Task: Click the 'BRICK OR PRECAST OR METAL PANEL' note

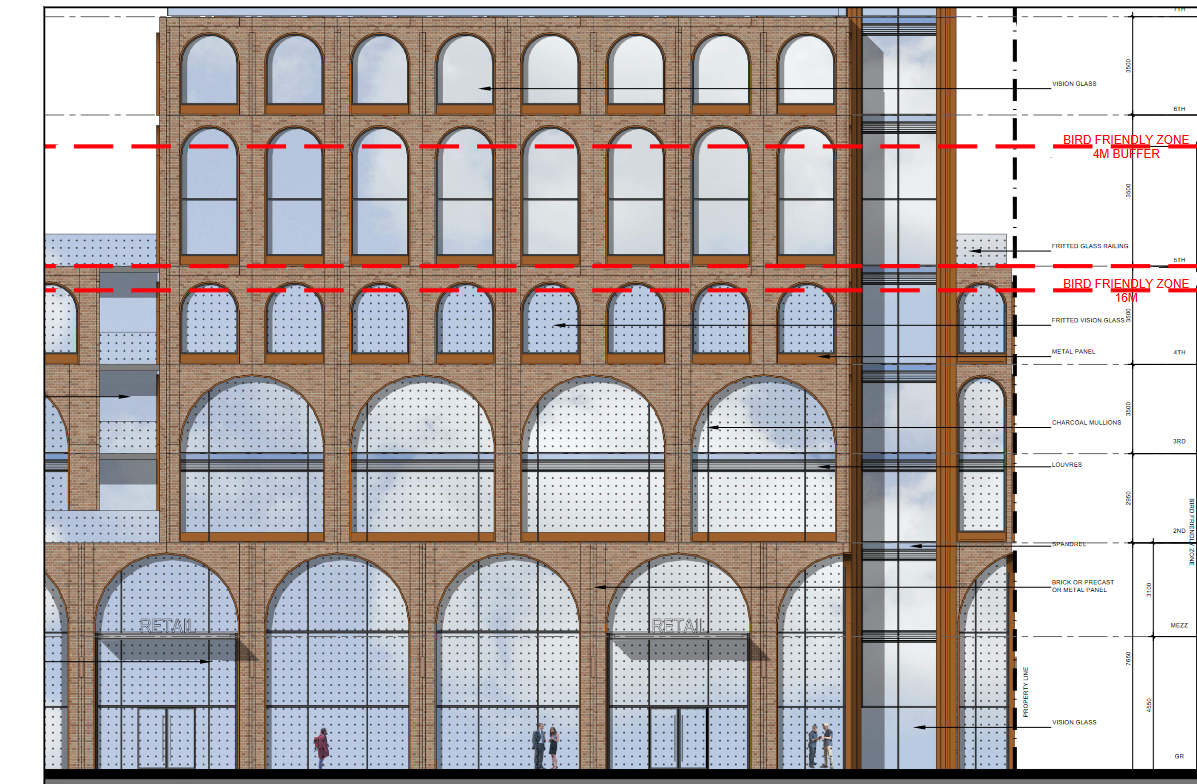Action: click(1082, 586)
